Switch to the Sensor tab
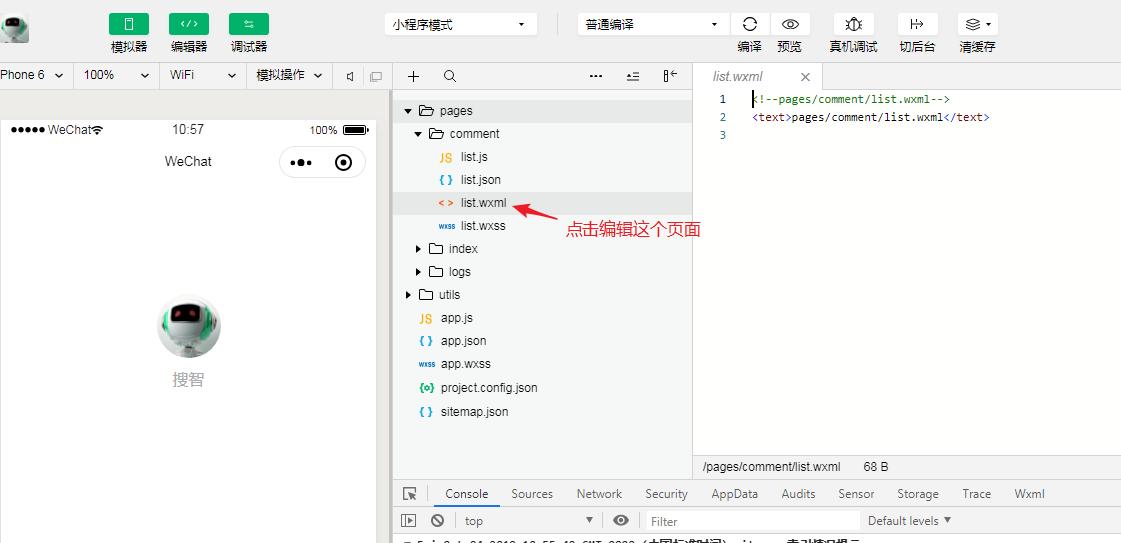Viewport: 1121px width, 543px height. (x=856, y=494)
